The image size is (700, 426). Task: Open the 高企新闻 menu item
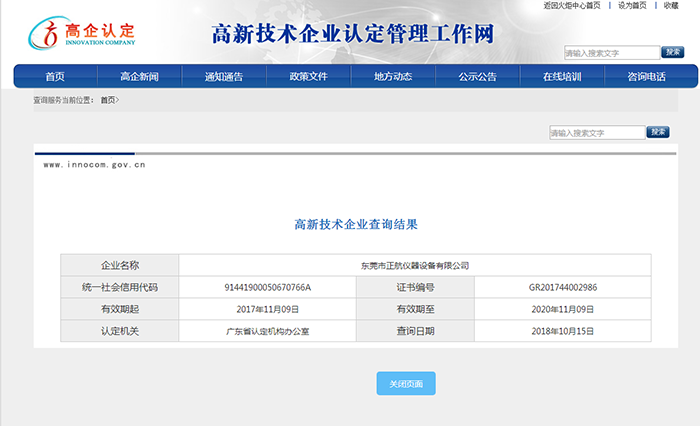pos(139,76)
